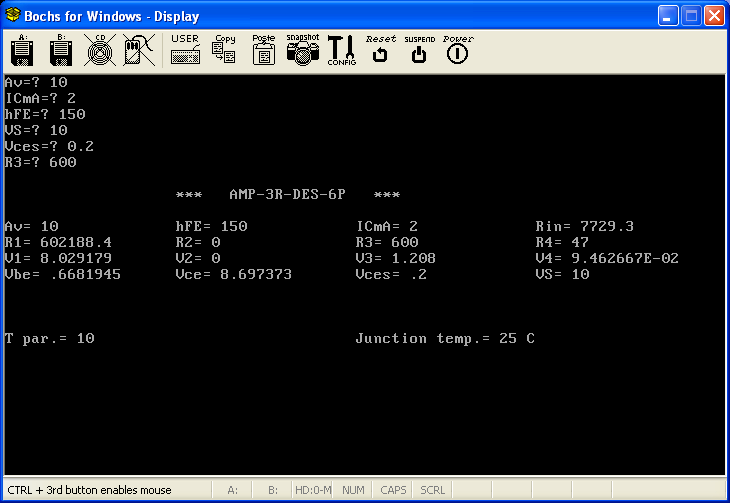
Task: Click the Bochs title bar app icon
Action: tap(13, 15)
